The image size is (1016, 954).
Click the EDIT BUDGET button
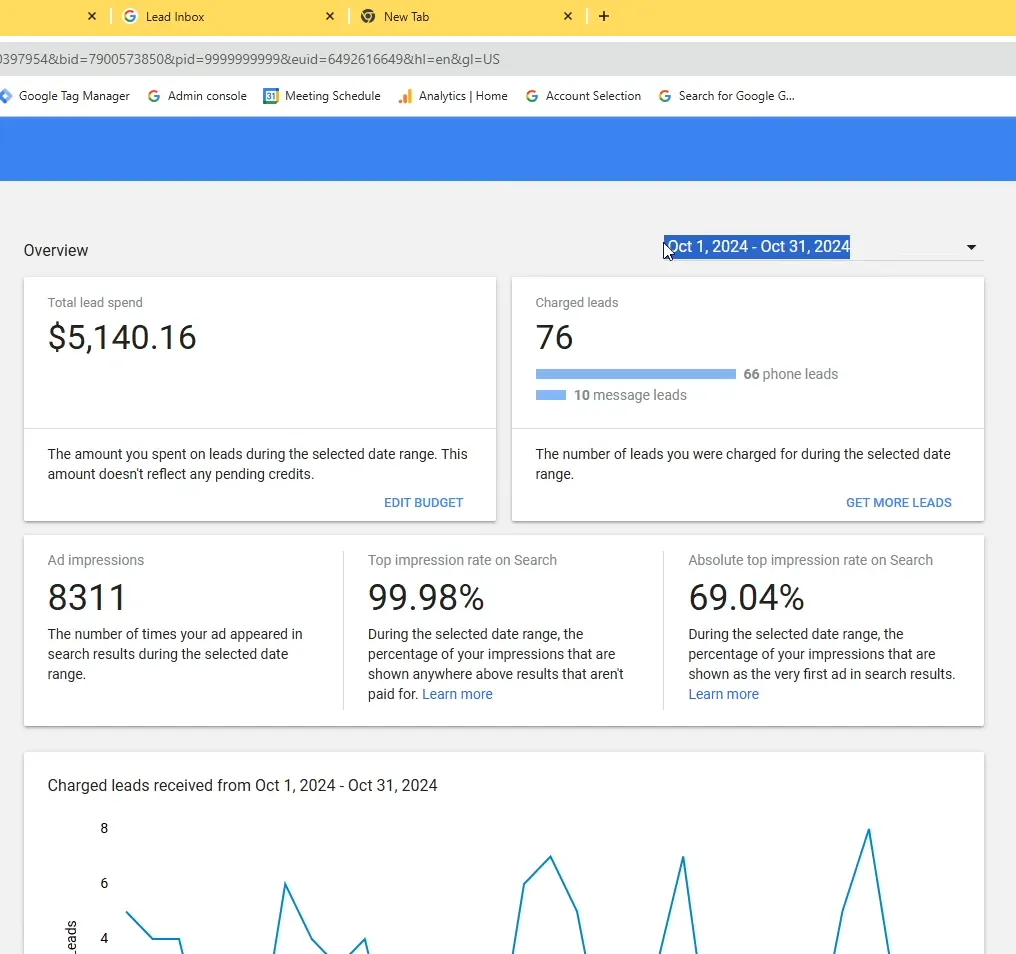pos(423,503)
